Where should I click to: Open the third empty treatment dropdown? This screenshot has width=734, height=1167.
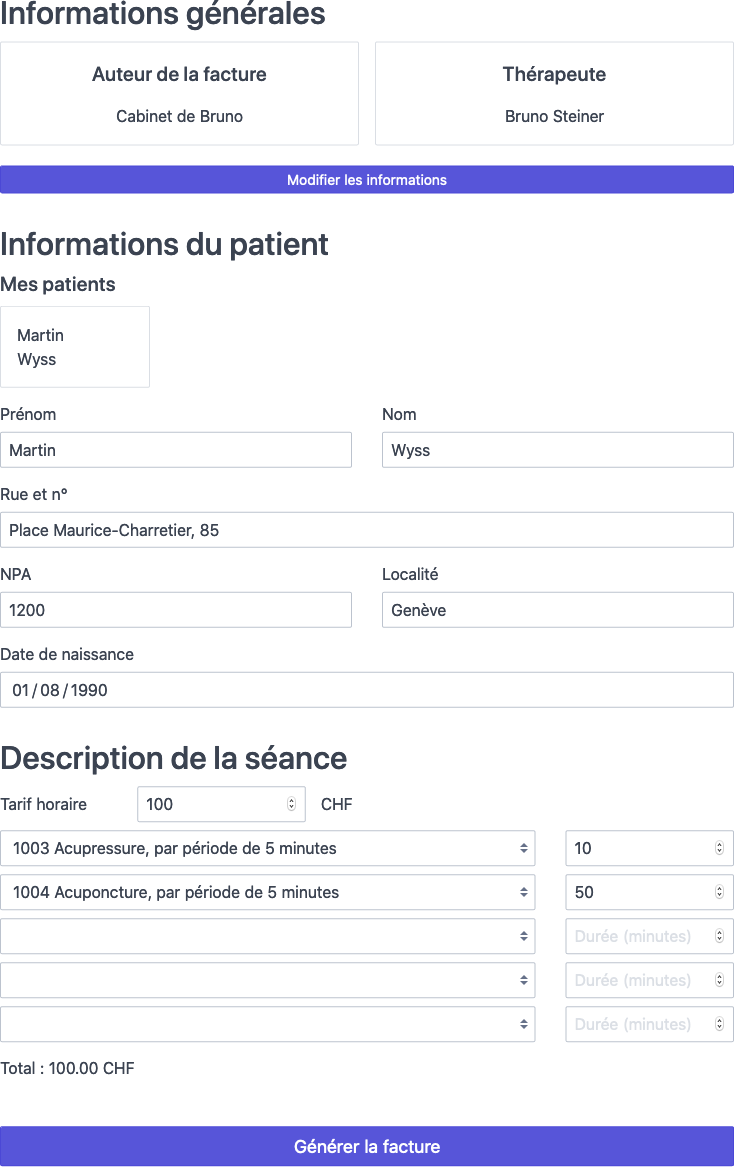[x=268, y=936]
